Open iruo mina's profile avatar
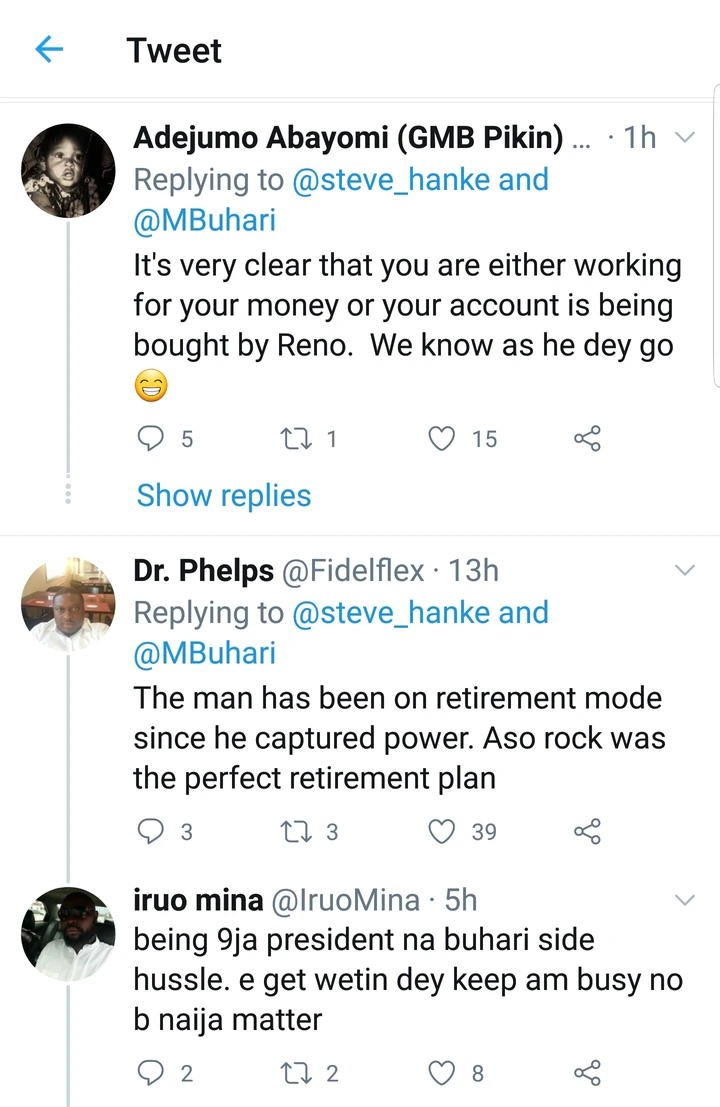This screenshot has width=720, height=1107. click(68, 933)
